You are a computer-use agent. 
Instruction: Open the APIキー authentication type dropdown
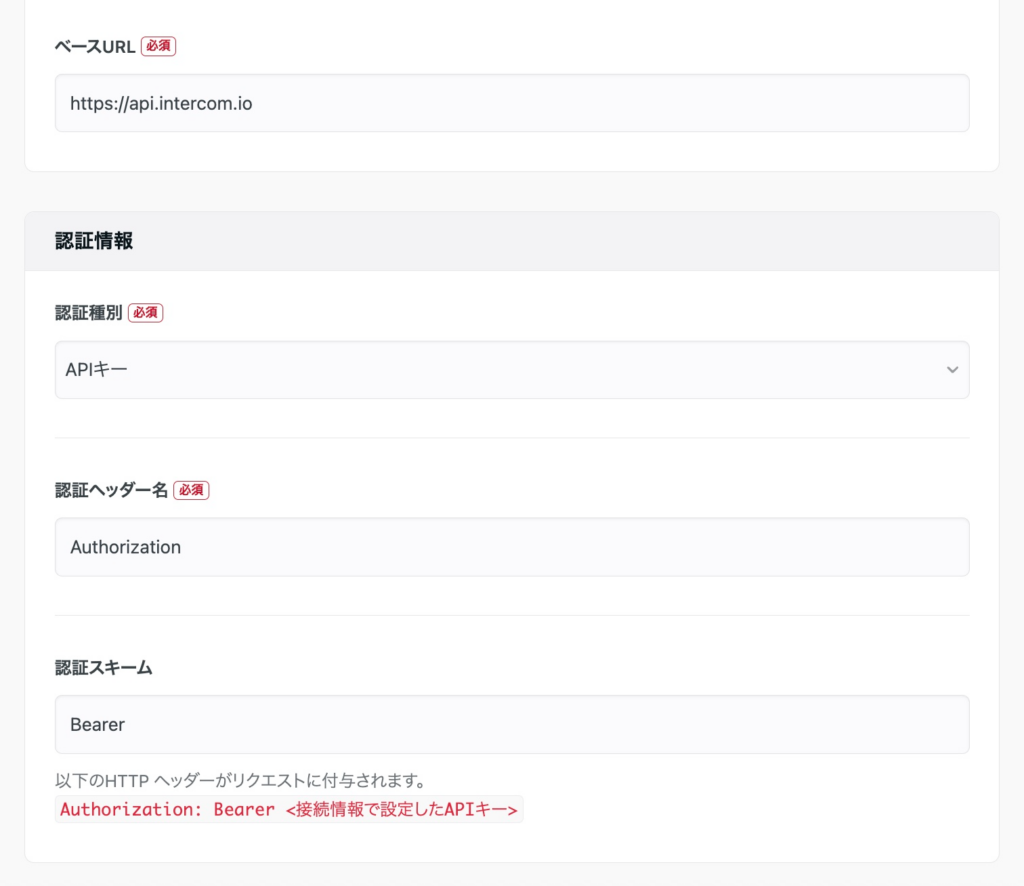(500, 370)
